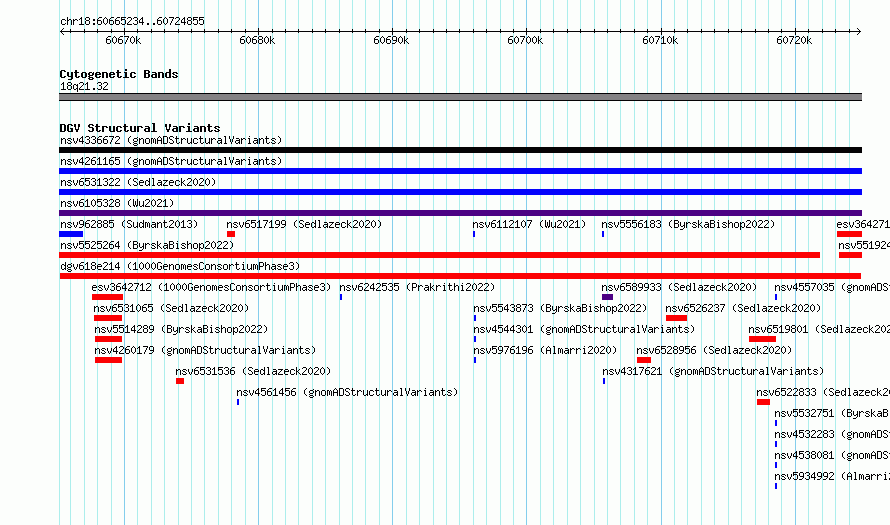This screenshot has height=525, width=890.
Task: Click nsv4544301 gnomADStructuralVariants label
Action: tap(584, 329)
